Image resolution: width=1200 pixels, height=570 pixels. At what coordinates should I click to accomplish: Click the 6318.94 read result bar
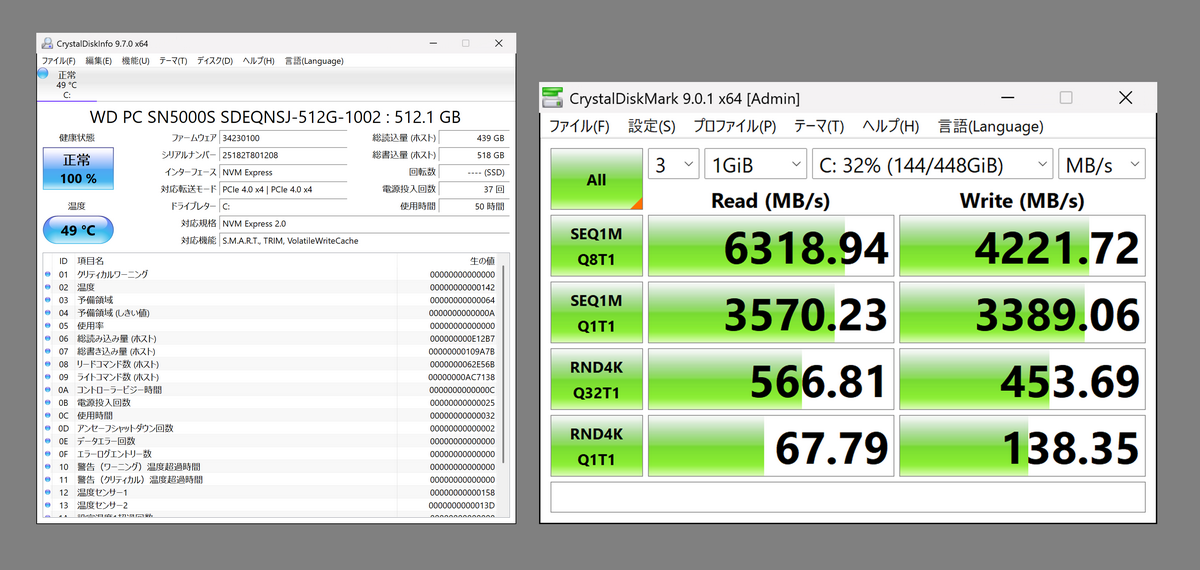(771, 246)
